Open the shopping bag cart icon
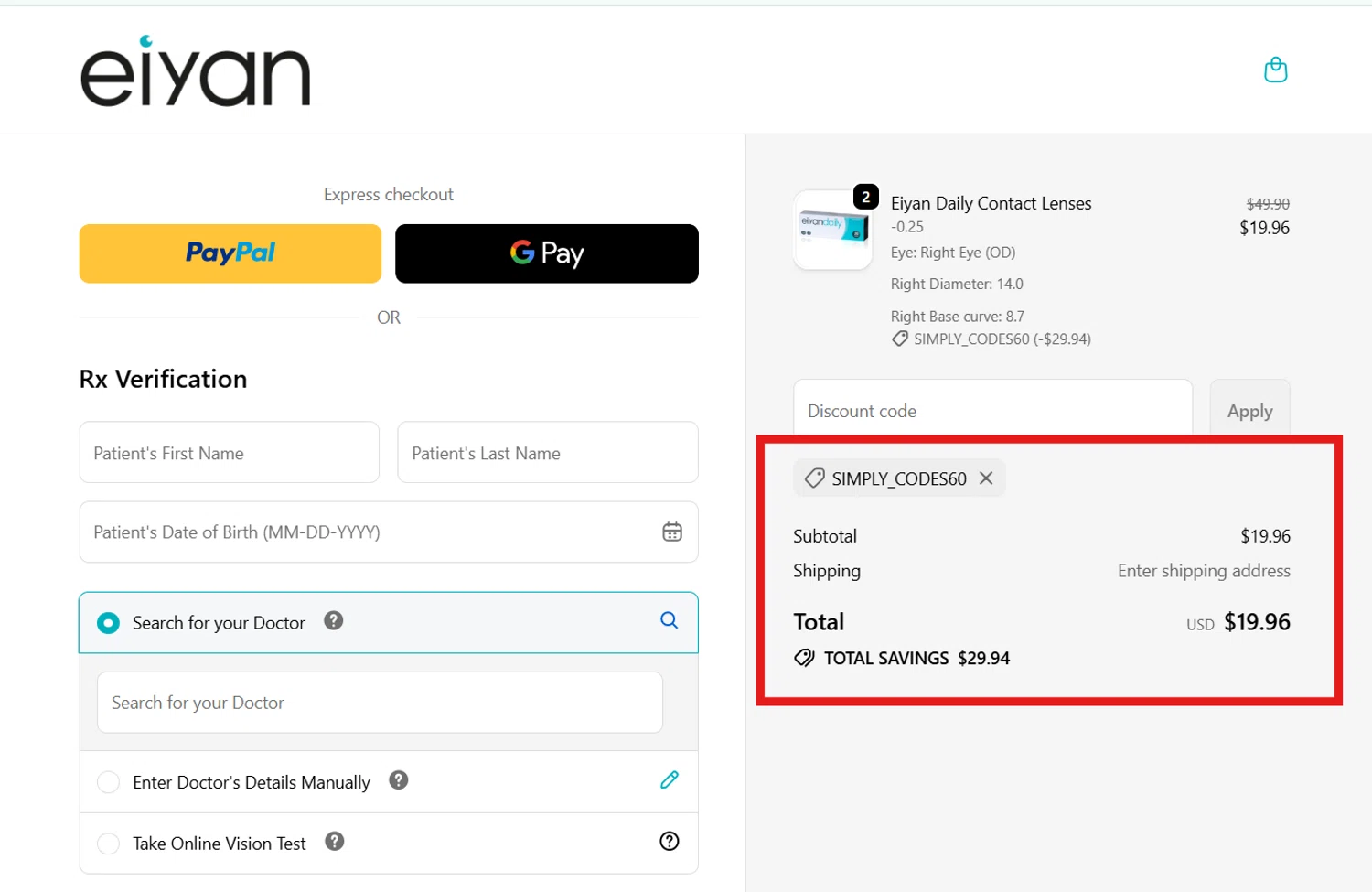Image resolution: width=1372 pixels, height=892 pixels. point(1275,70)
